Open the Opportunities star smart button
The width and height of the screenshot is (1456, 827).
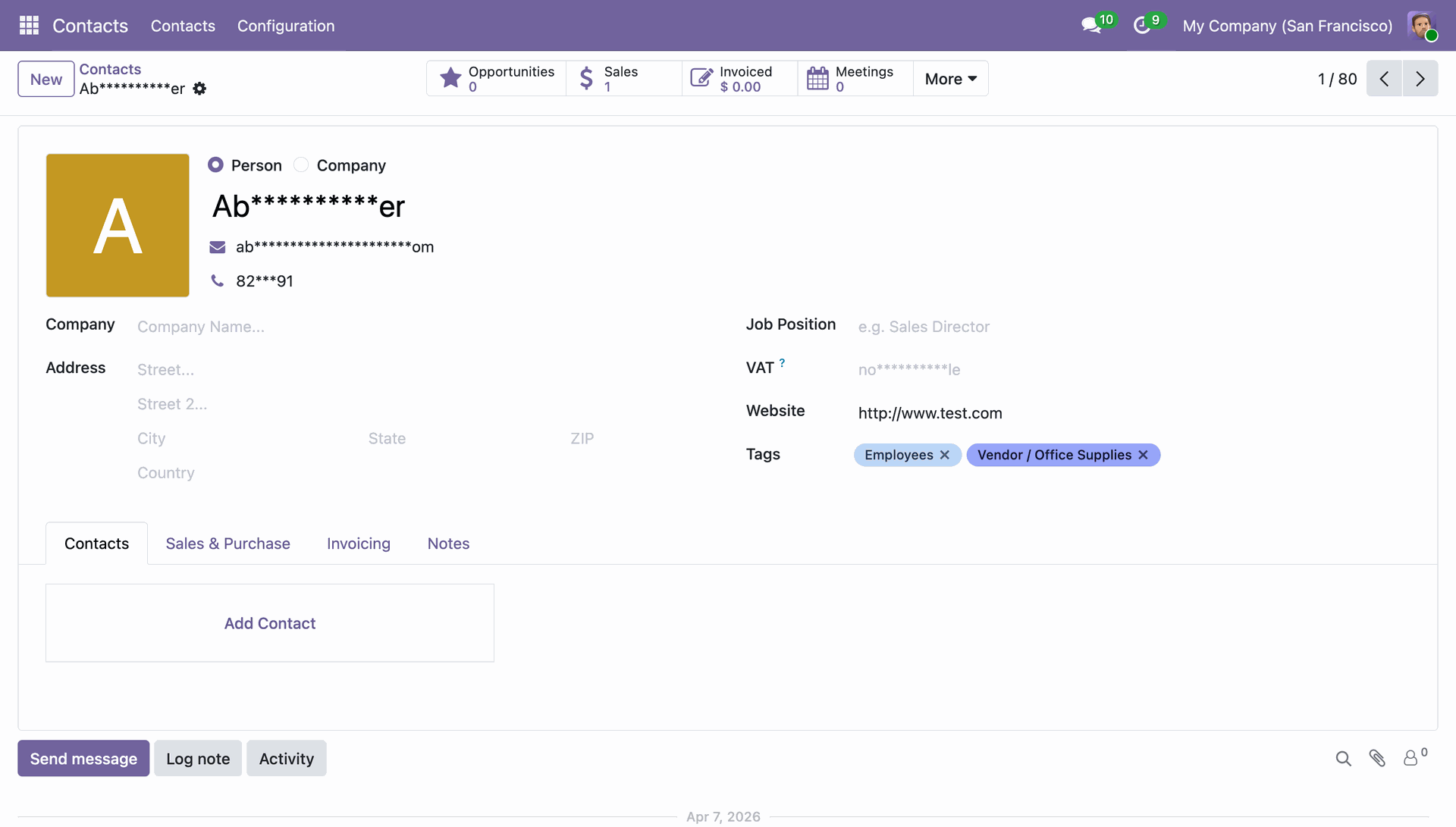coord(496,79)
